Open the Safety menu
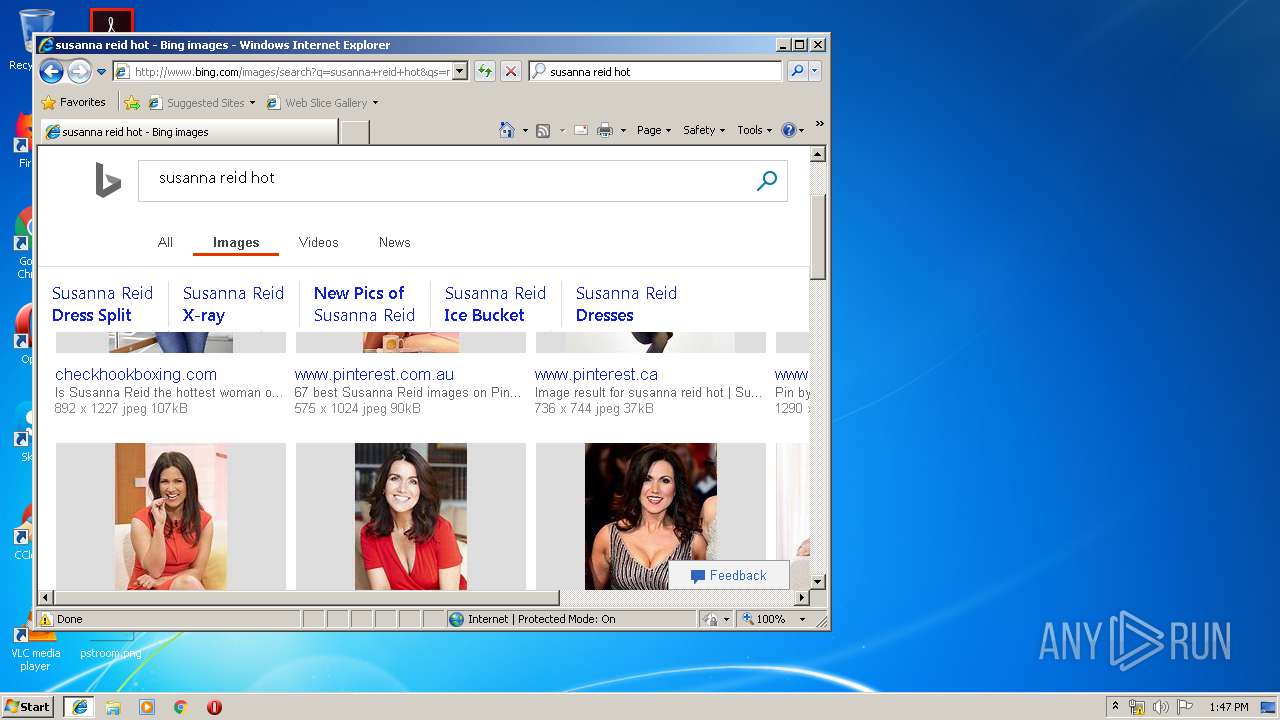1280x720 pixels. 704,130
